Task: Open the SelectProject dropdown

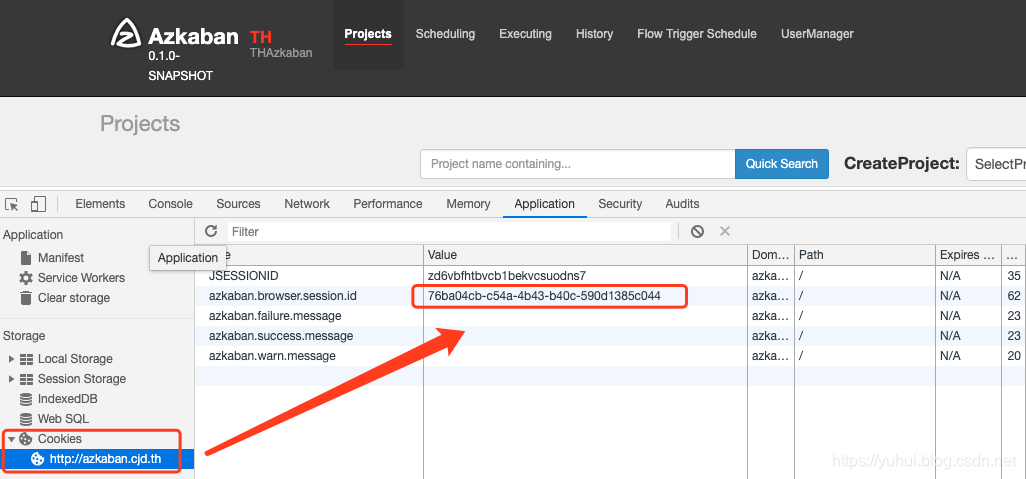Action: tap(996, 164)
